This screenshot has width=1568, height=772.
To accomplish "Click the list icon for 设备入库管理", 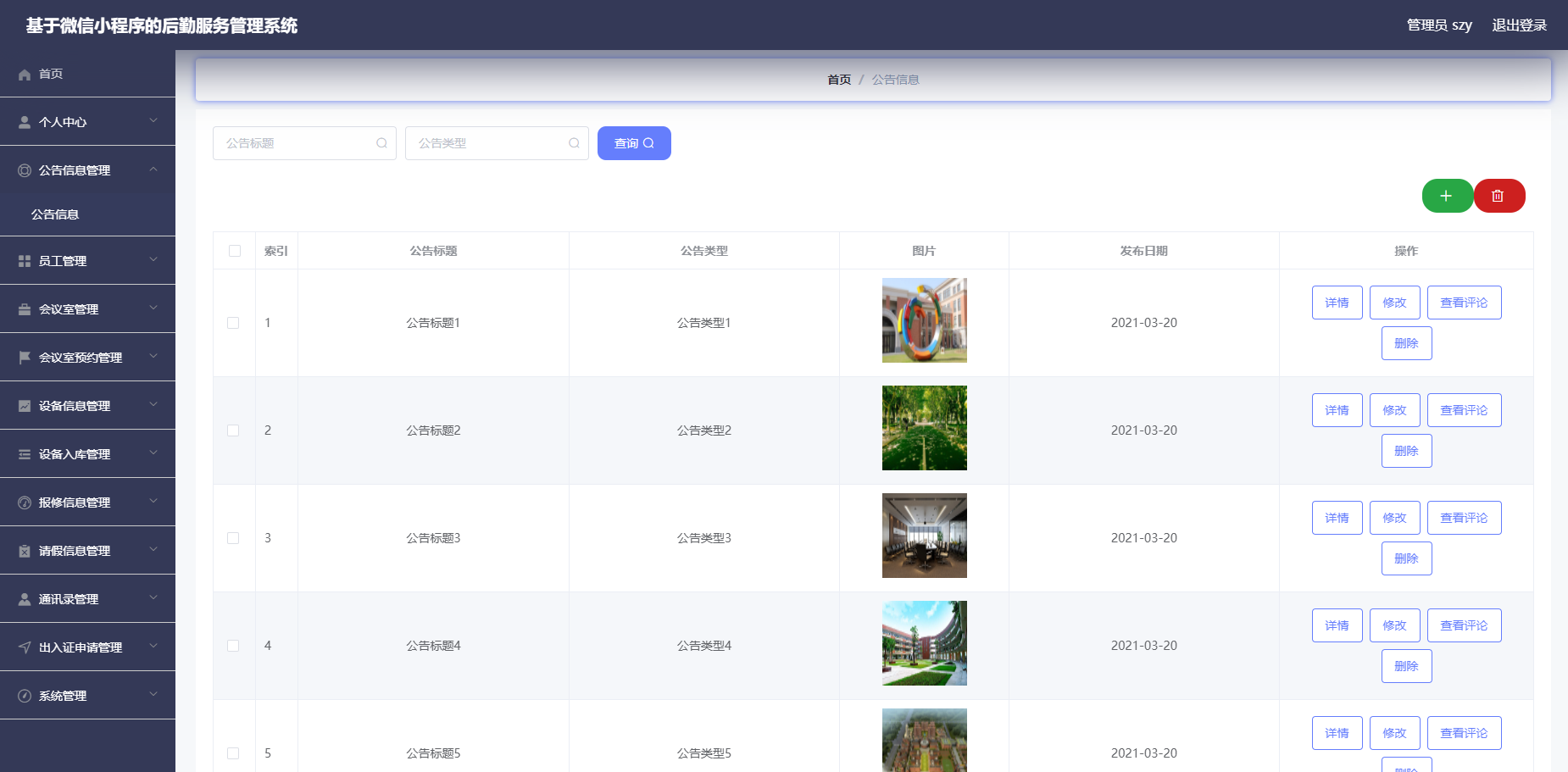I will click(25, 454).
